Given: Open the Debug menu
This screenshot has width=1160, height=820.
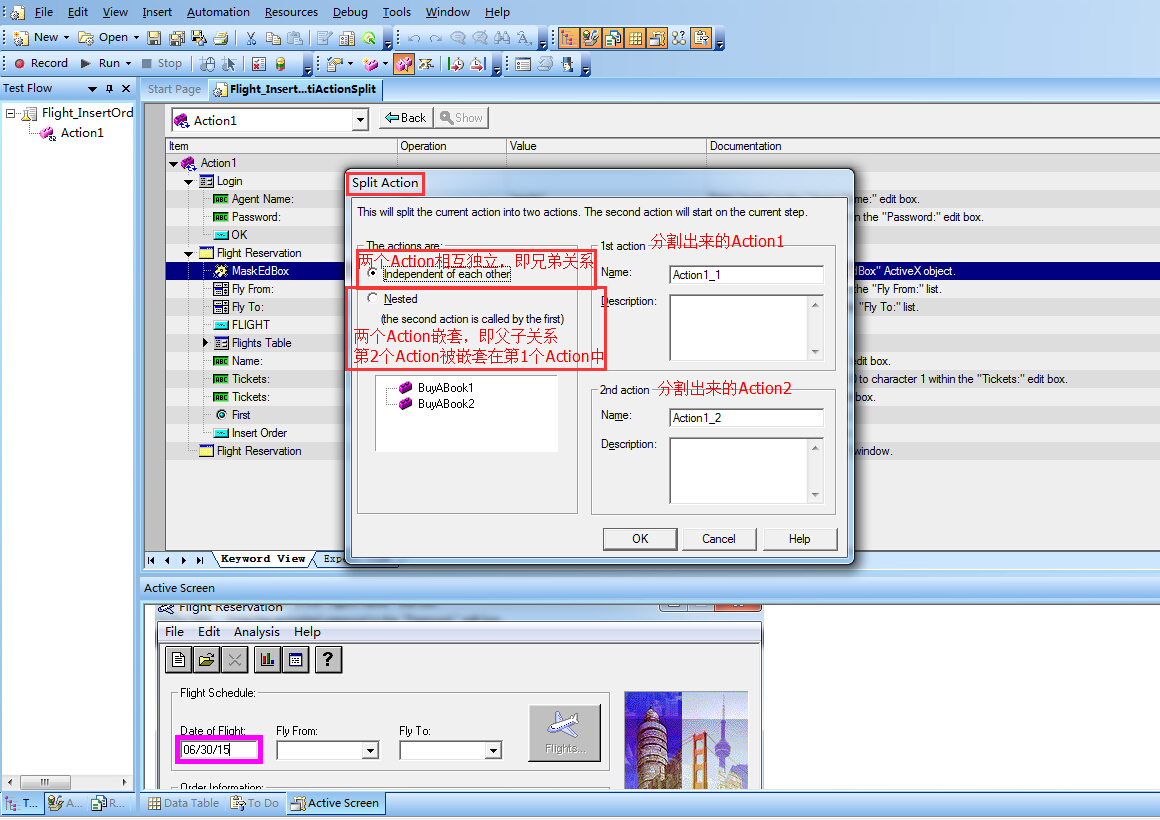Looking at the screenshot, I should (350, 12).
